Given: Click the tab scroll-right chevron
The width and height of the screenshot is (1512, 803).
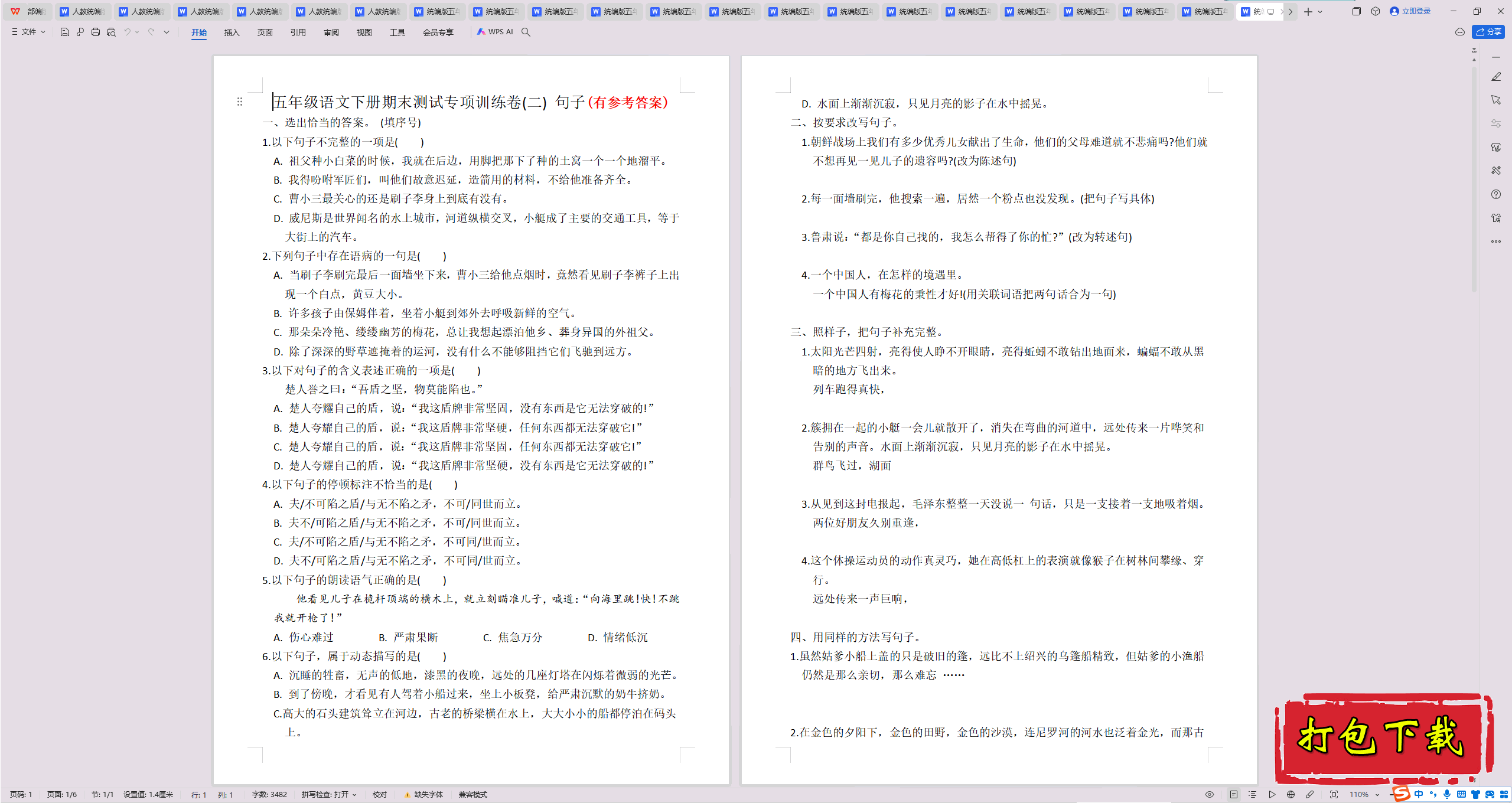Looking at the screenshot, I should point(1291,11).
